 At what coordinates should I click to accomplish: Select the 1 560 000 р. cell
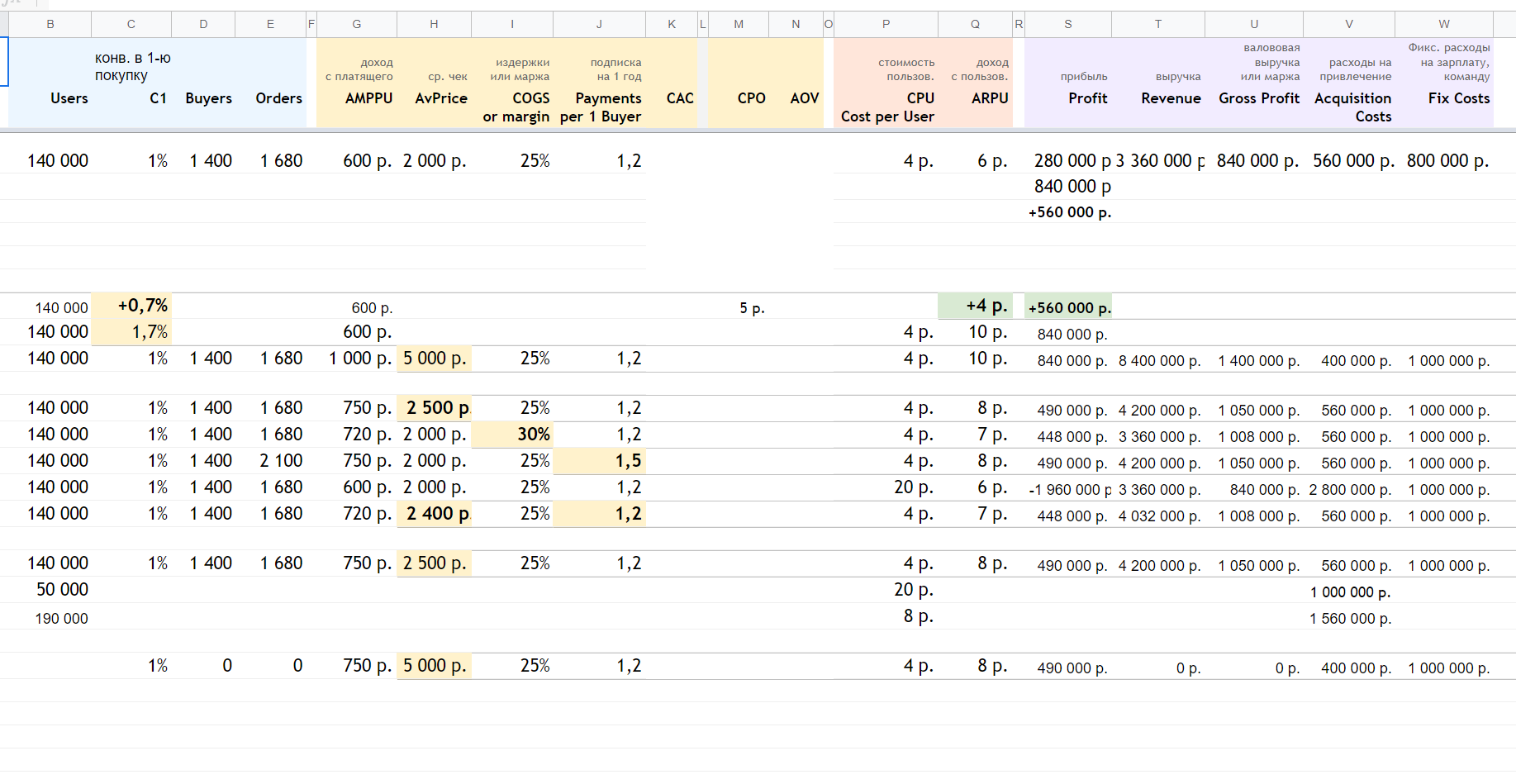[x=1349, y=619]
